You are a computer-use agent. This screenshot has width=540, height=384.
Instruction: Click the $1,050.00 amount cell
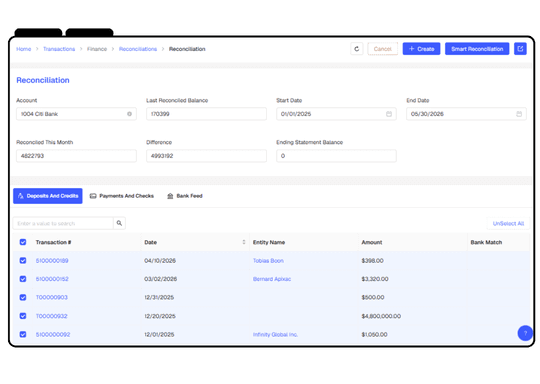pos(374,334)
